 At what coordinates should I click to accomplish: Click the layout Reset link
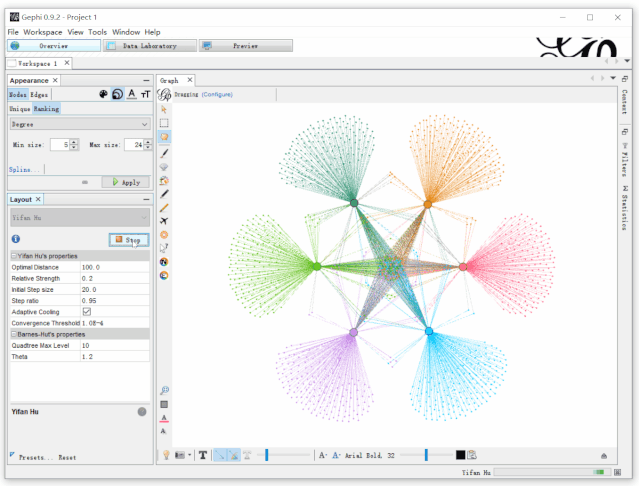pyautogui.click(x=67, y=457)
